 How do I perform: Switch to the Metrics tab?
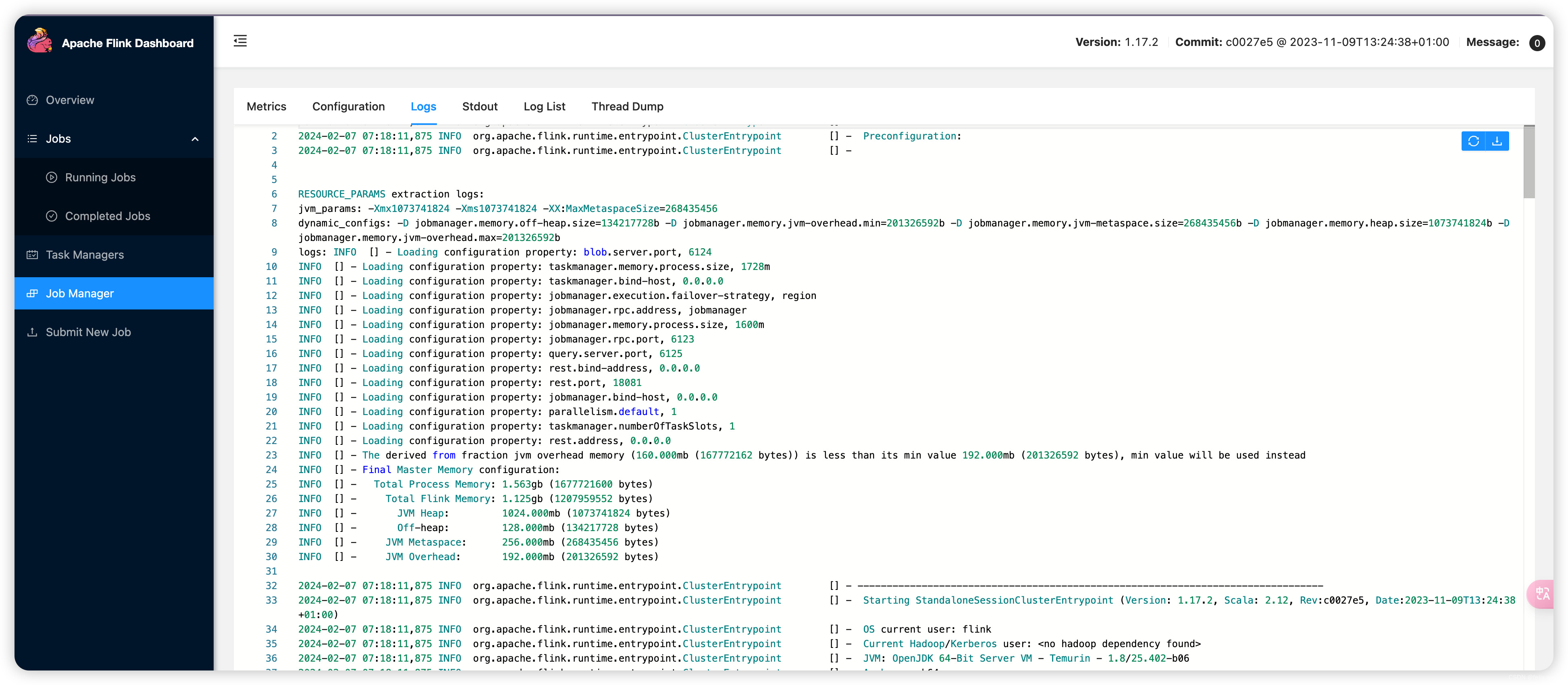(x=266, y=106)
